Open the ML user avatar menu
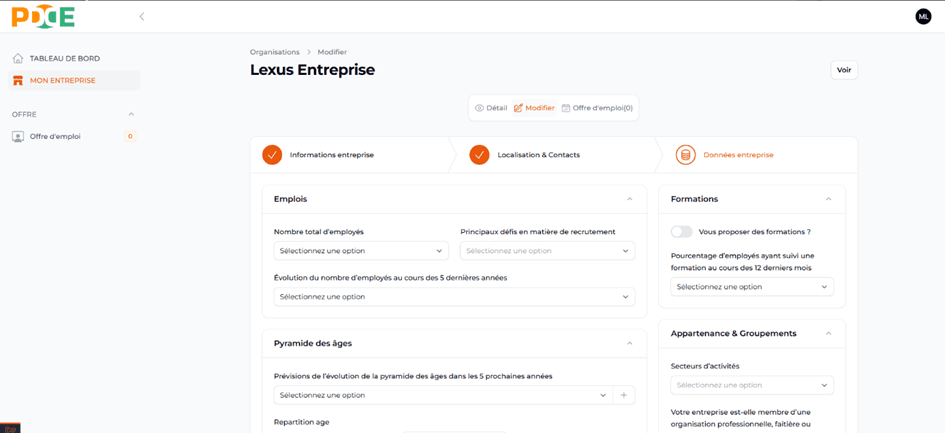The width and height of the screenshot is (945, 433). [923, 16]
